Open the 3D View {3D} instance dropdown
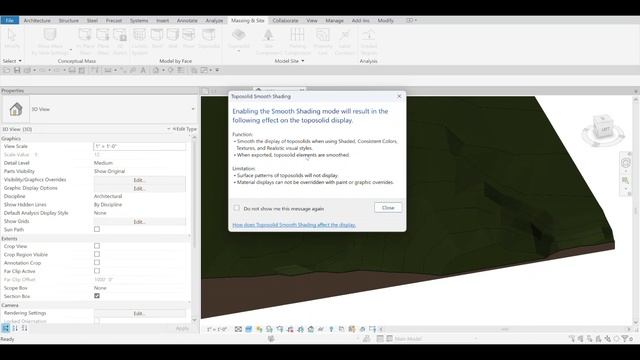640x360 pixels. (x=169, y=129)
